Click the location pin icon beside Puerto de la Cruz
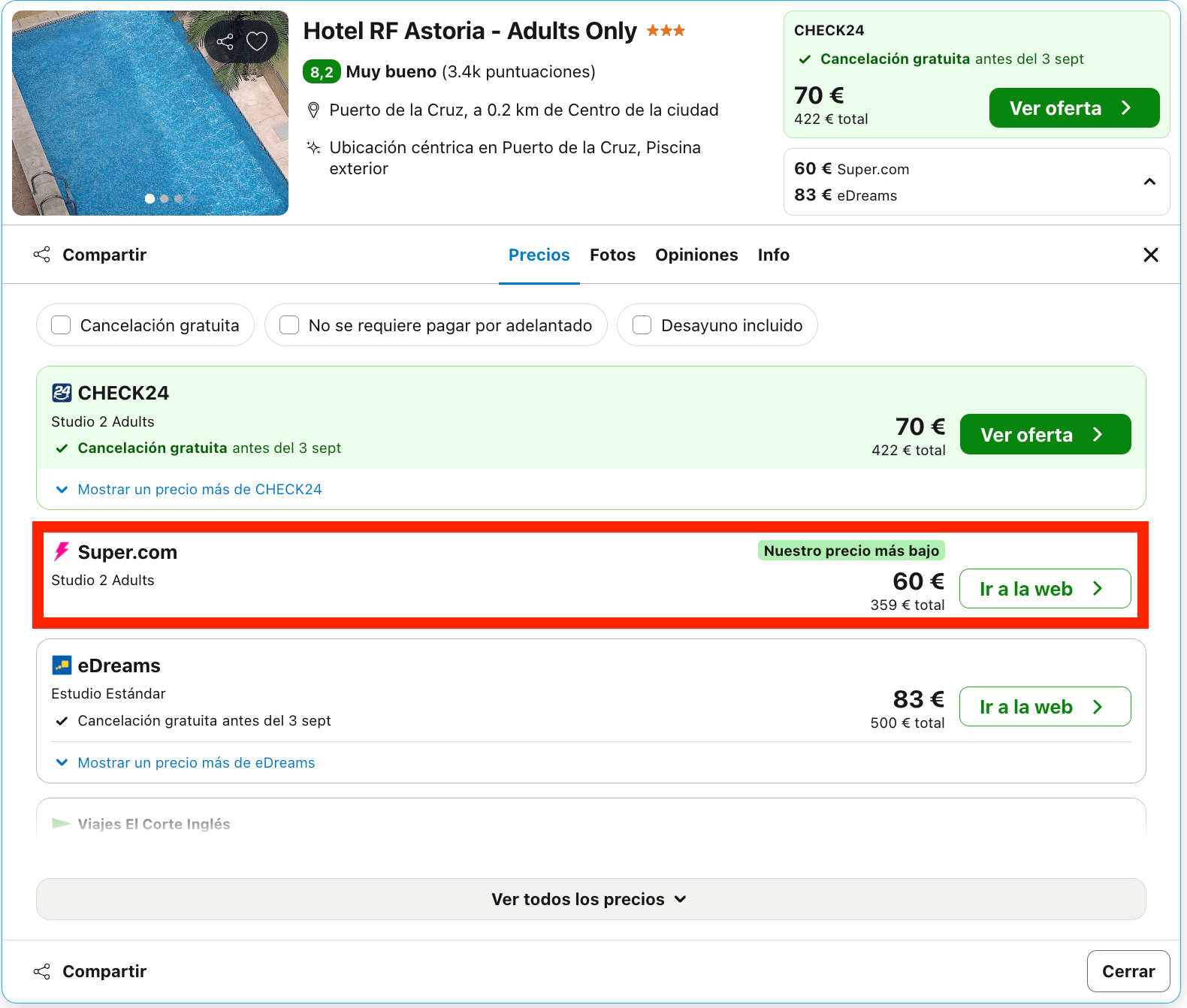 [314, 110]
